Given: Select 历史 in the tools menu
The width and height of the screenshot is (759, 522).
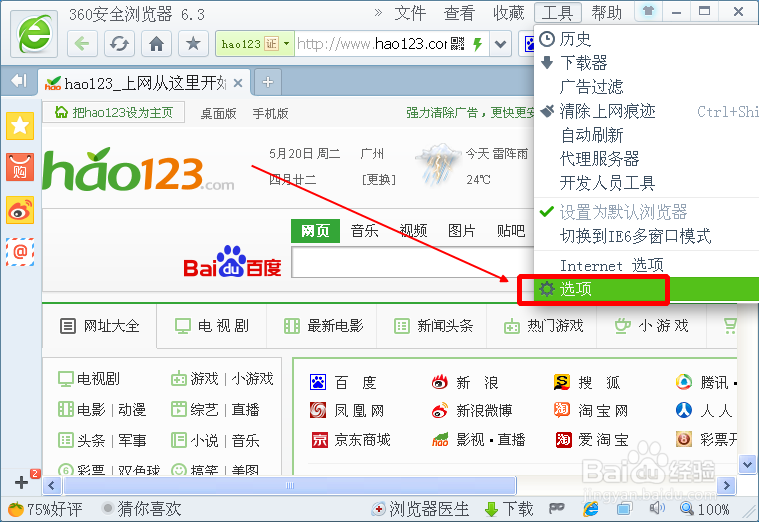Looking at the screenshot, I should (x=647, y=39).
